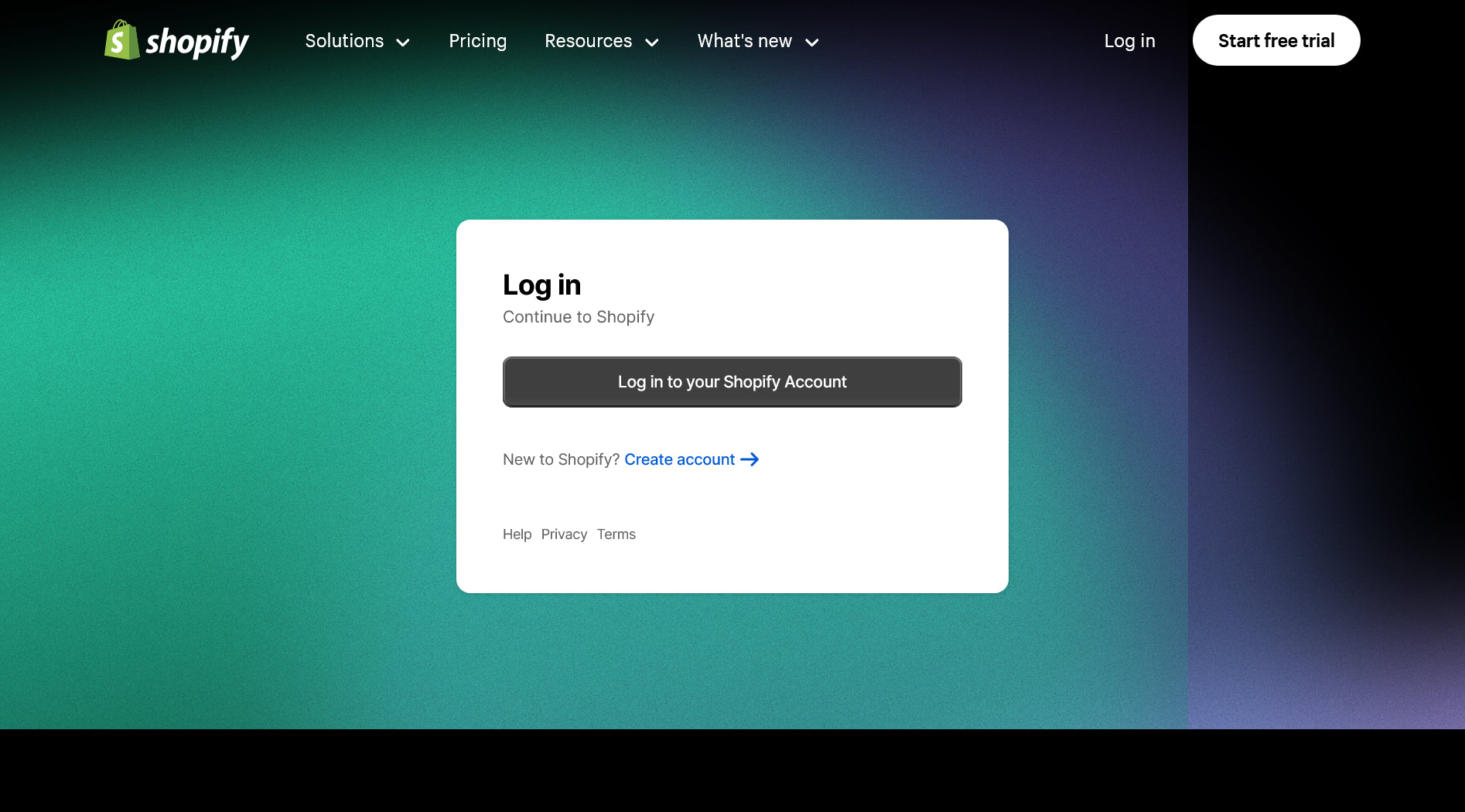Expand the Solutions chevron arrow
This screenshot has height=812, width=1465.
tap(403, 43)
